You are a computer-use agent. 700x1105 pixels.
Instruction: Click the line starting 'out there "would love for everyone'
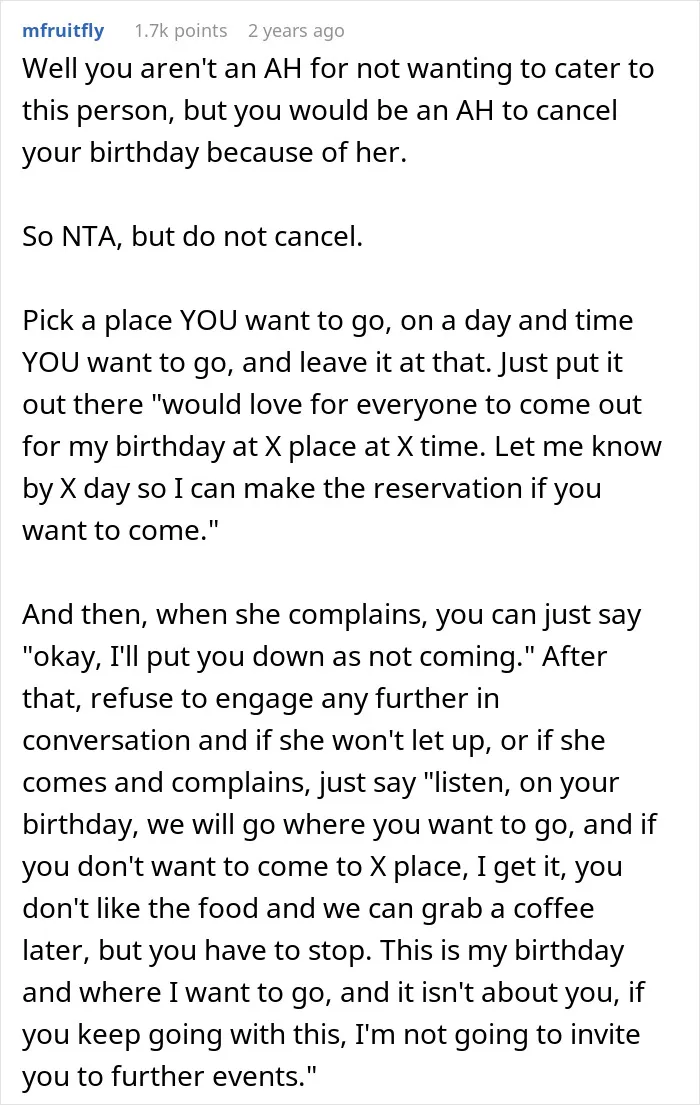coord(331,405)
